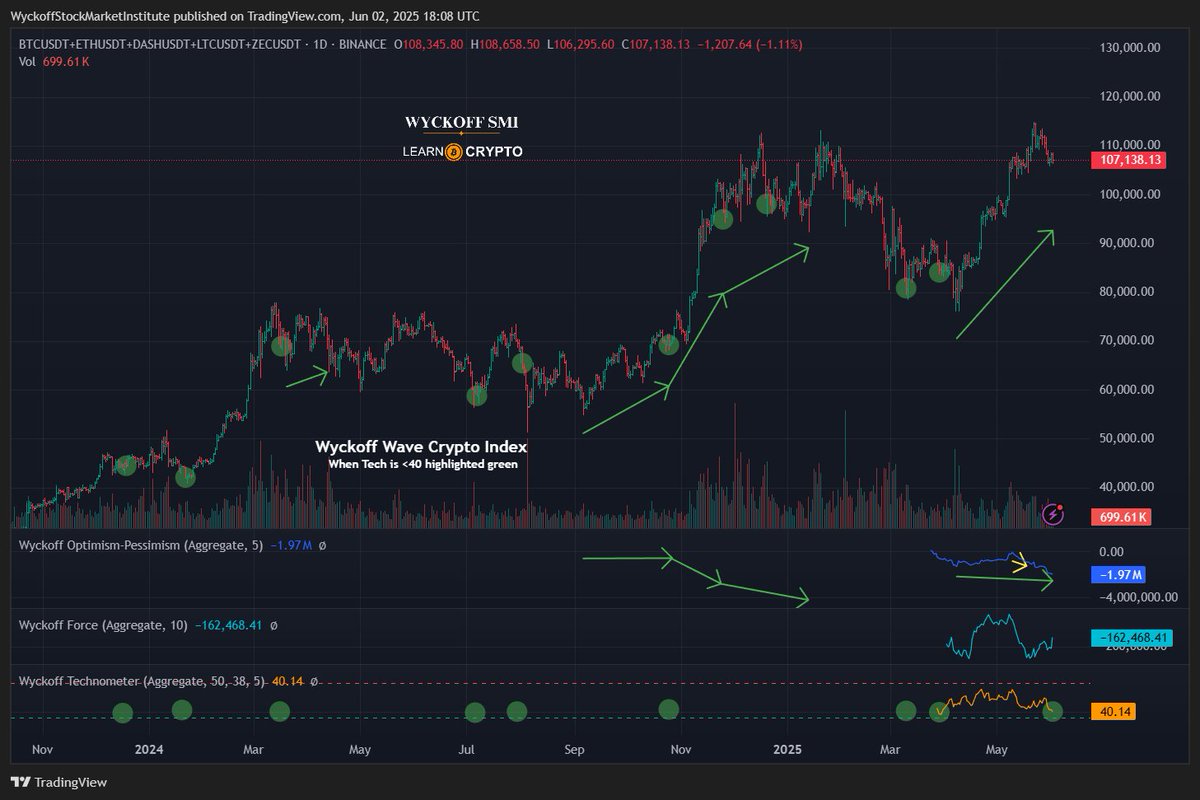Click the Vol 699.61K legend under the symbol
1200x800 pixels.
(x=55, y=62)
